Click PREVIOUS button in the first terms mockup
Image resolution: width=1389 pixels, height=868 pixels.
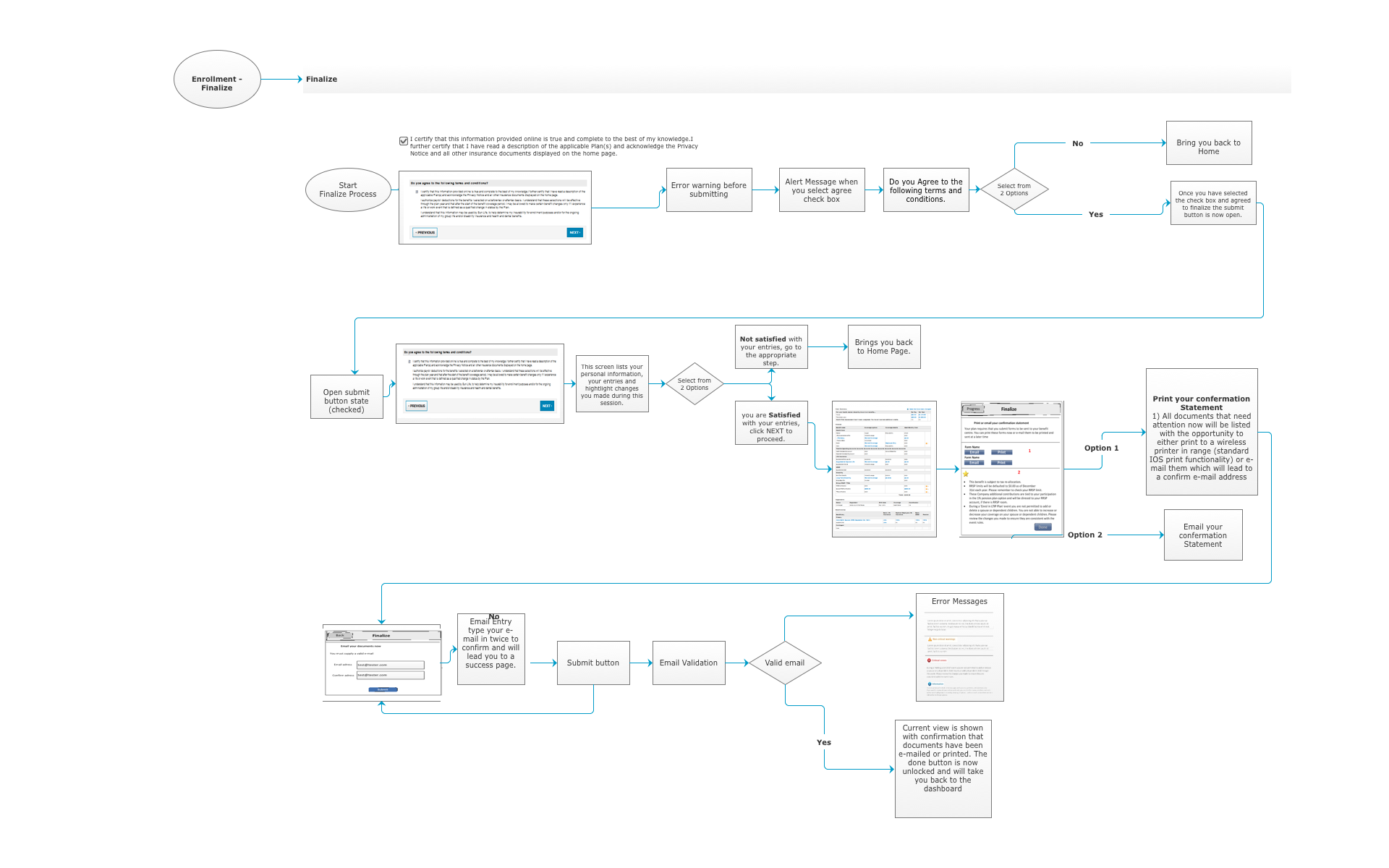click(425, 232)
